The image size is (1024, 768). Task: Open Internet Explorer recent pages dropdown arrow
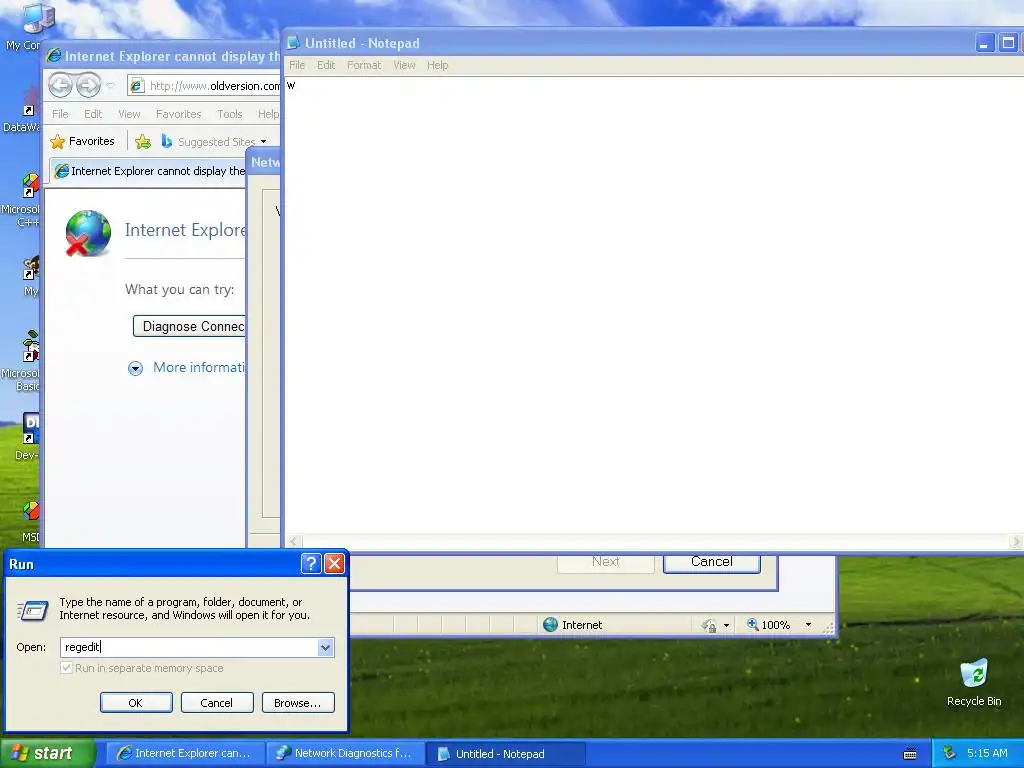(x=110, y=86)
